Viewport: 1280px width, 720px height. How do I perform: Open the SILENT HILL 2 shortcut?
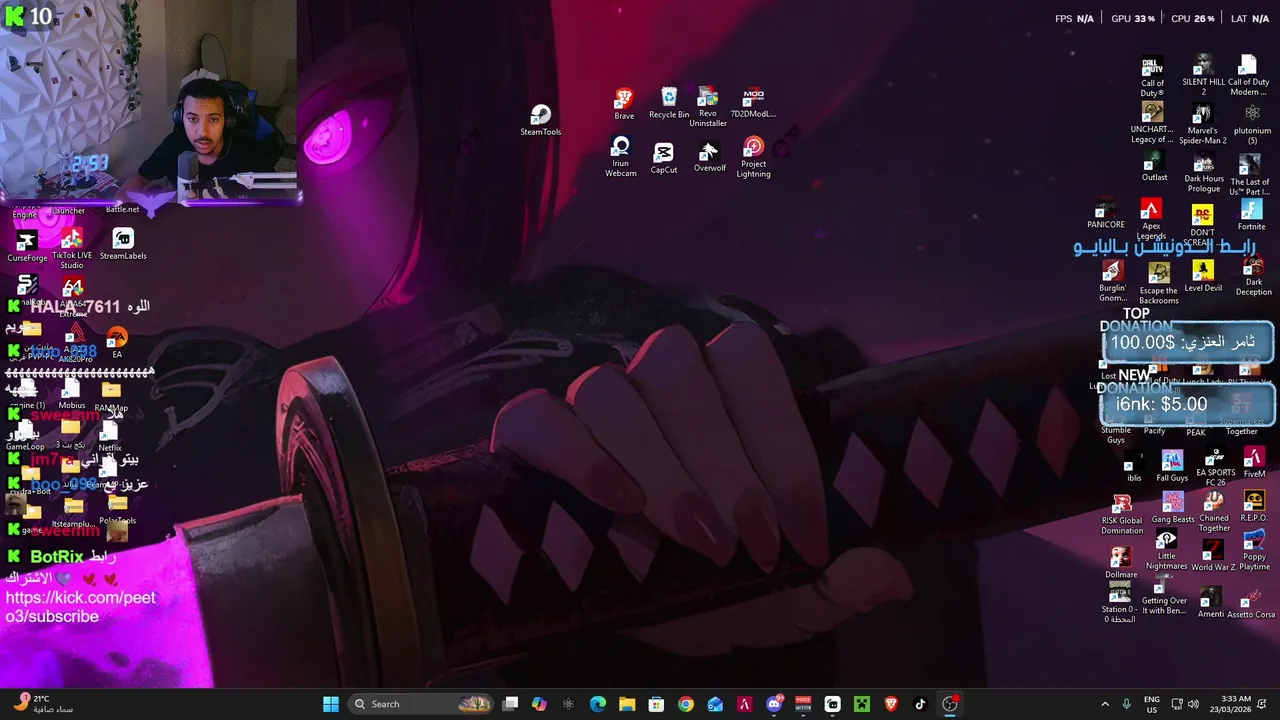click(x=1203, y=76)
